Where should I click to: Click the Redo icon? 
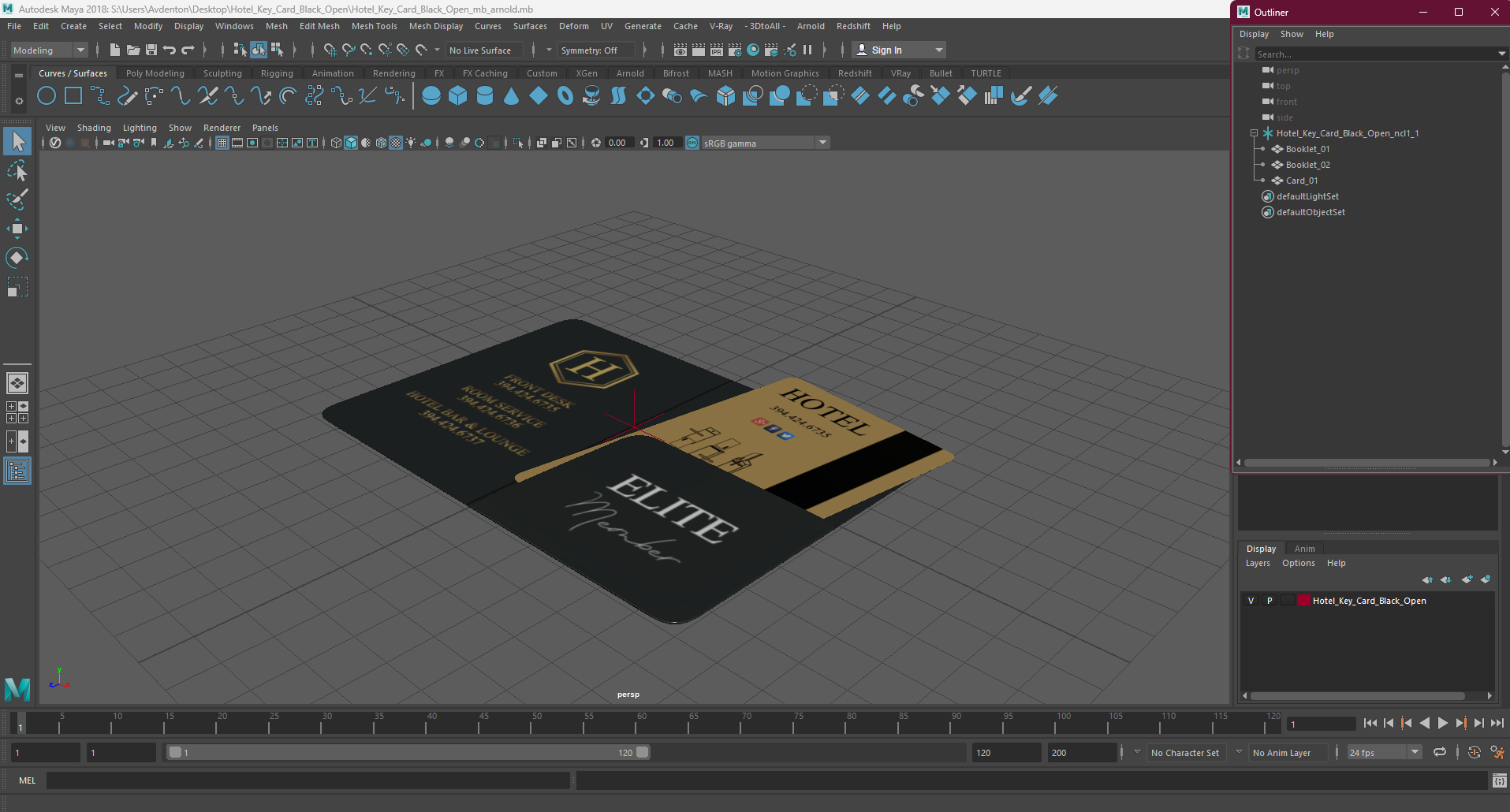(188, 50)
